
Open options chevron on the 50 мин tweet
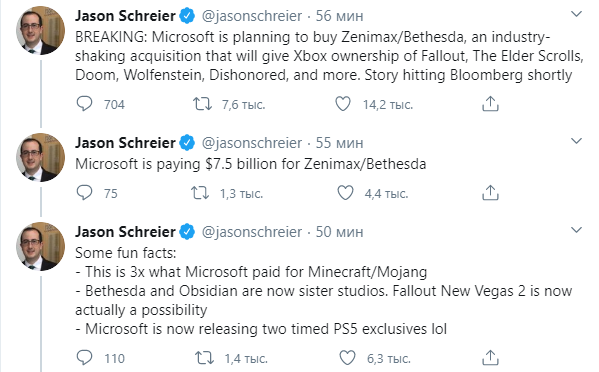[x=576, y=230]
